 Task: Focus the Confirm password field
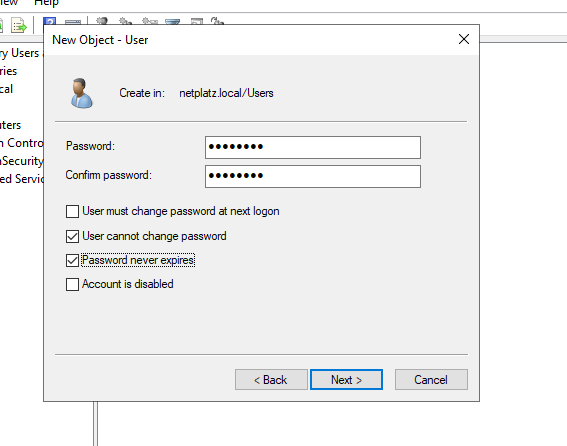point(313,176)
